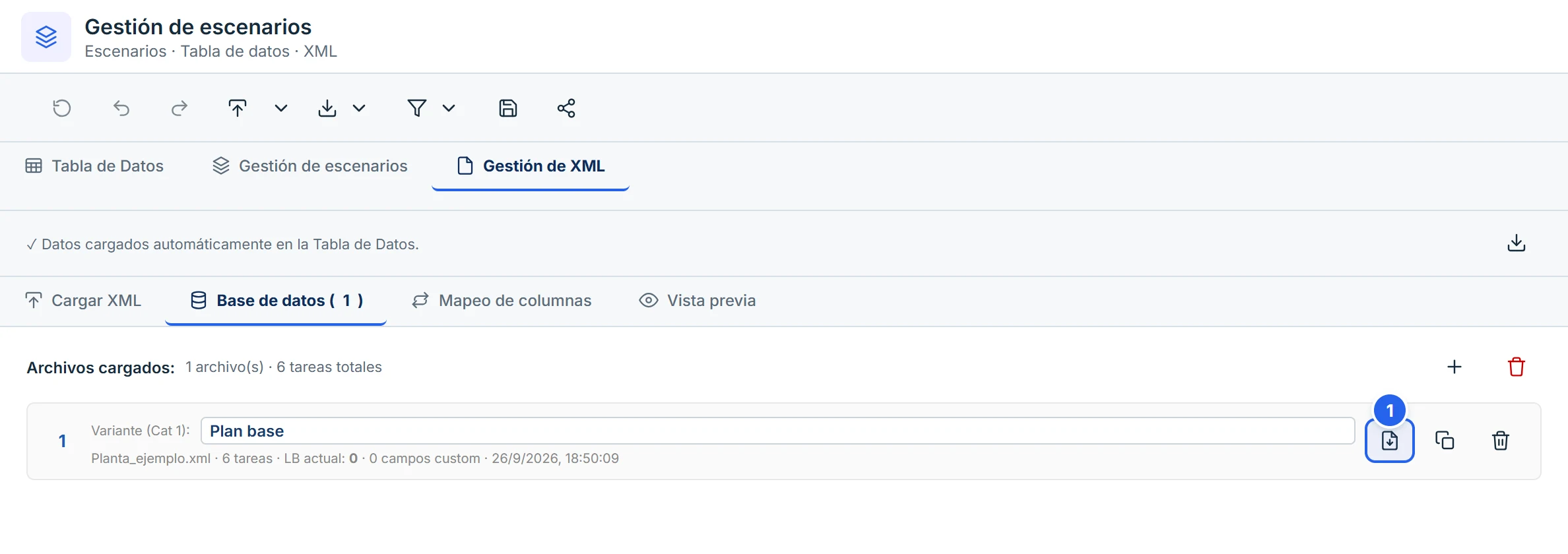Viewport: 1568px width, 554px height.
Task: Click the 'Archivos cargados:' label
Action: click(101, 367)
